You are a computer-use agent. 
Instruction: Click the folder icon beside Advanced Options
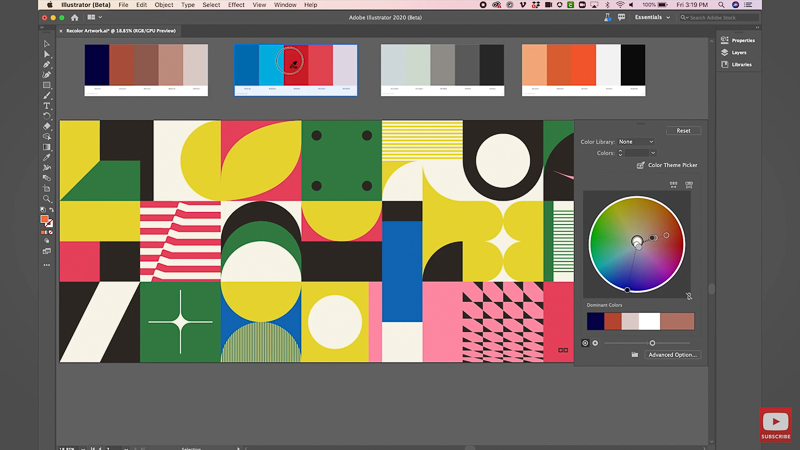click(x=635, y=355)
